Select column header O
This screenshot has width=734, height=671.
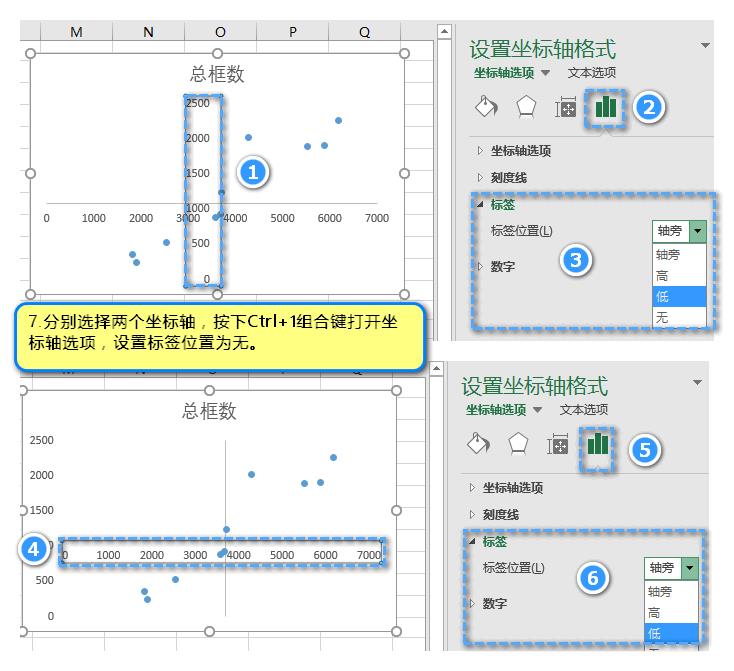(220, 32)
